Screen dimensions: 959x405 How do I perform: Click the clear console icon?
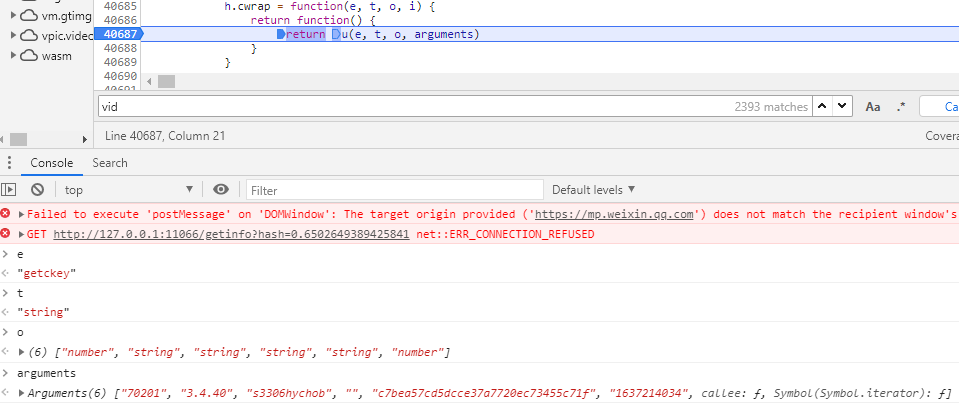[37, 189]
